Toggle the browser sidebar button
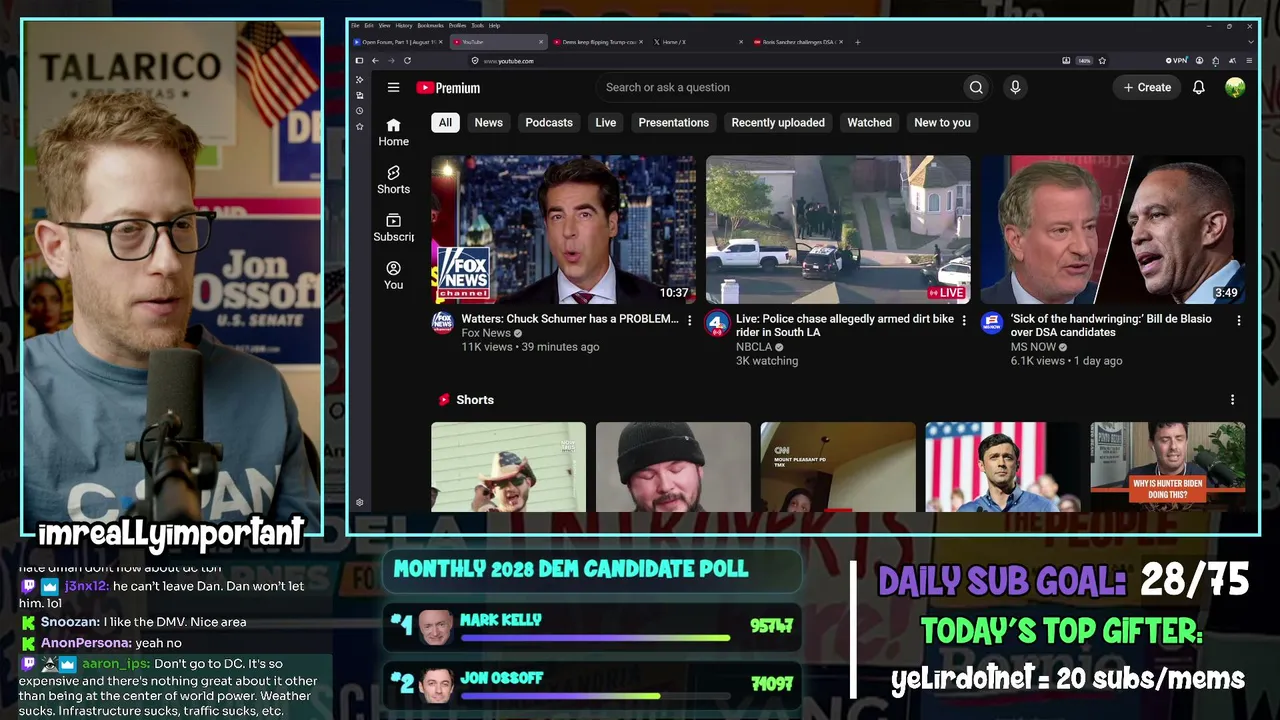Image resolution: width=1280 pixels, height=720 pixels. point(359,61)
